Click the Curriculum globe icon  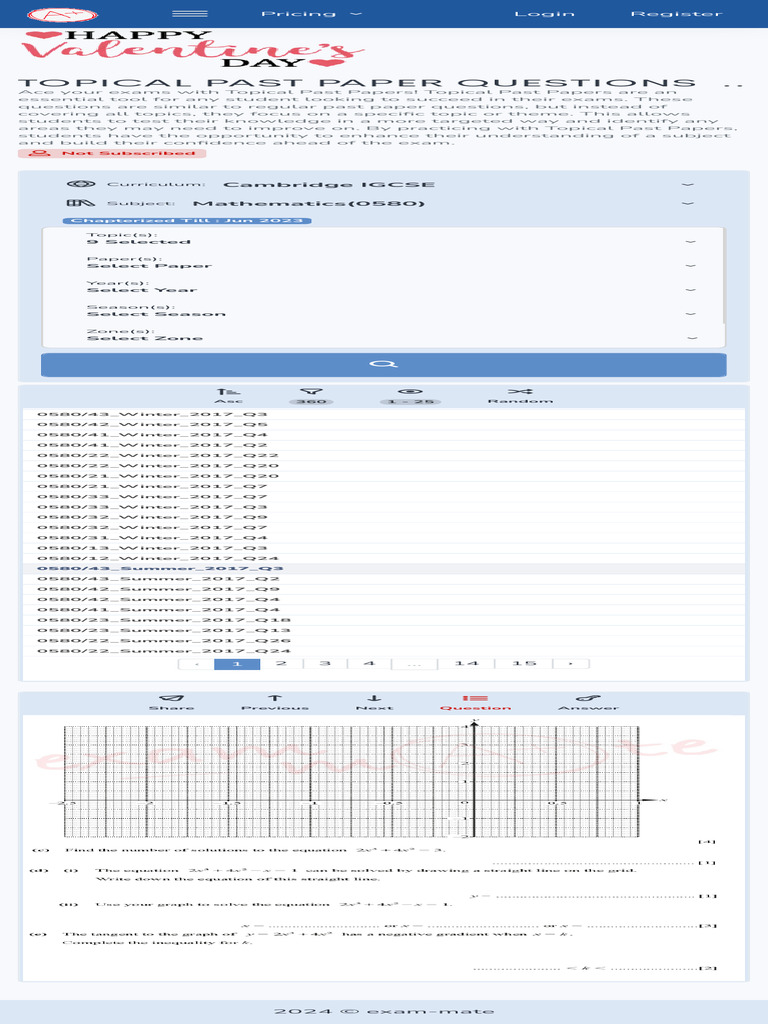coord(81,184)
